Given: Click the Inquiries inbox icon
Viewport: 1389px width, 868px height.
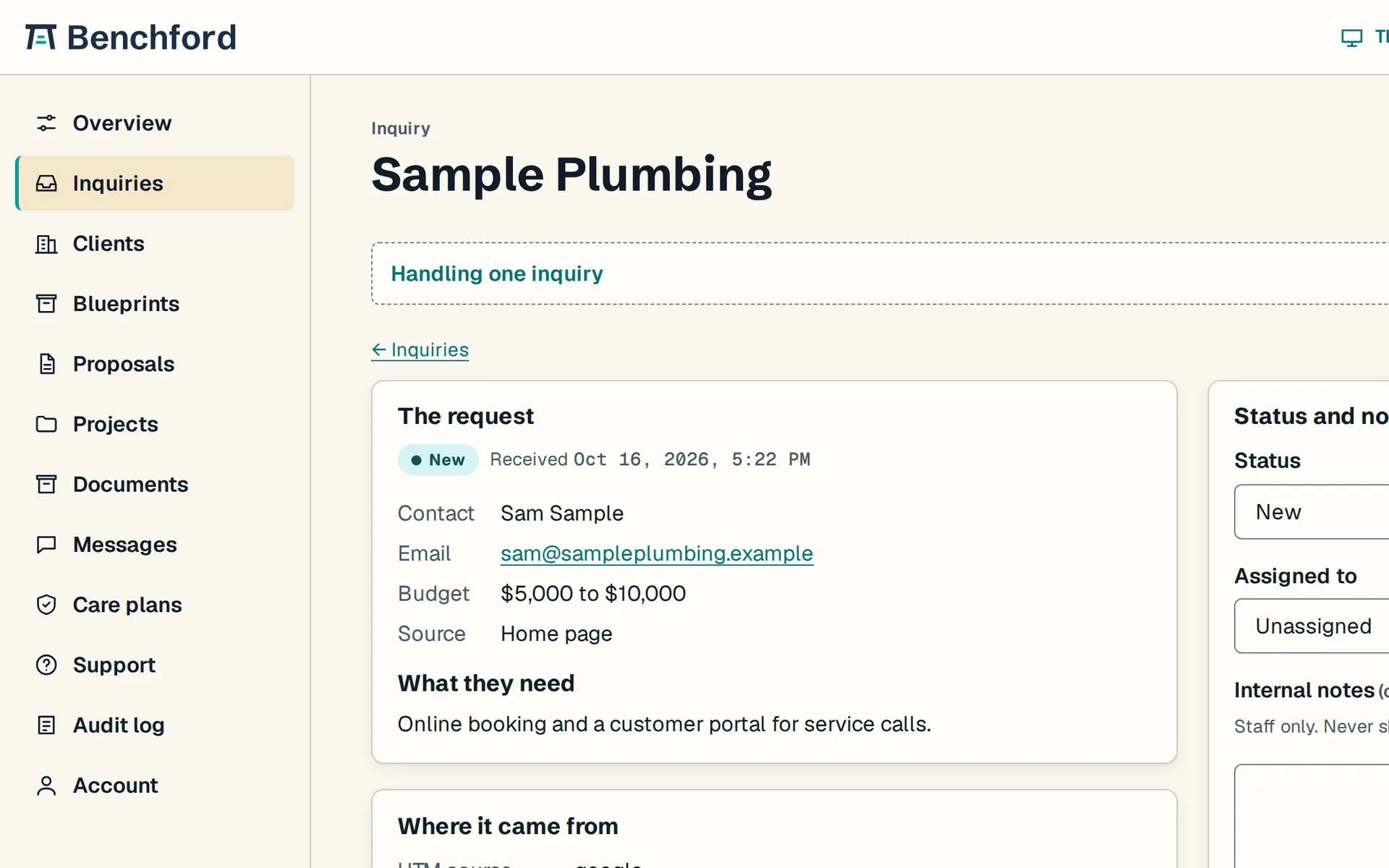Looking at the screenshot, I should pos(46,183).
